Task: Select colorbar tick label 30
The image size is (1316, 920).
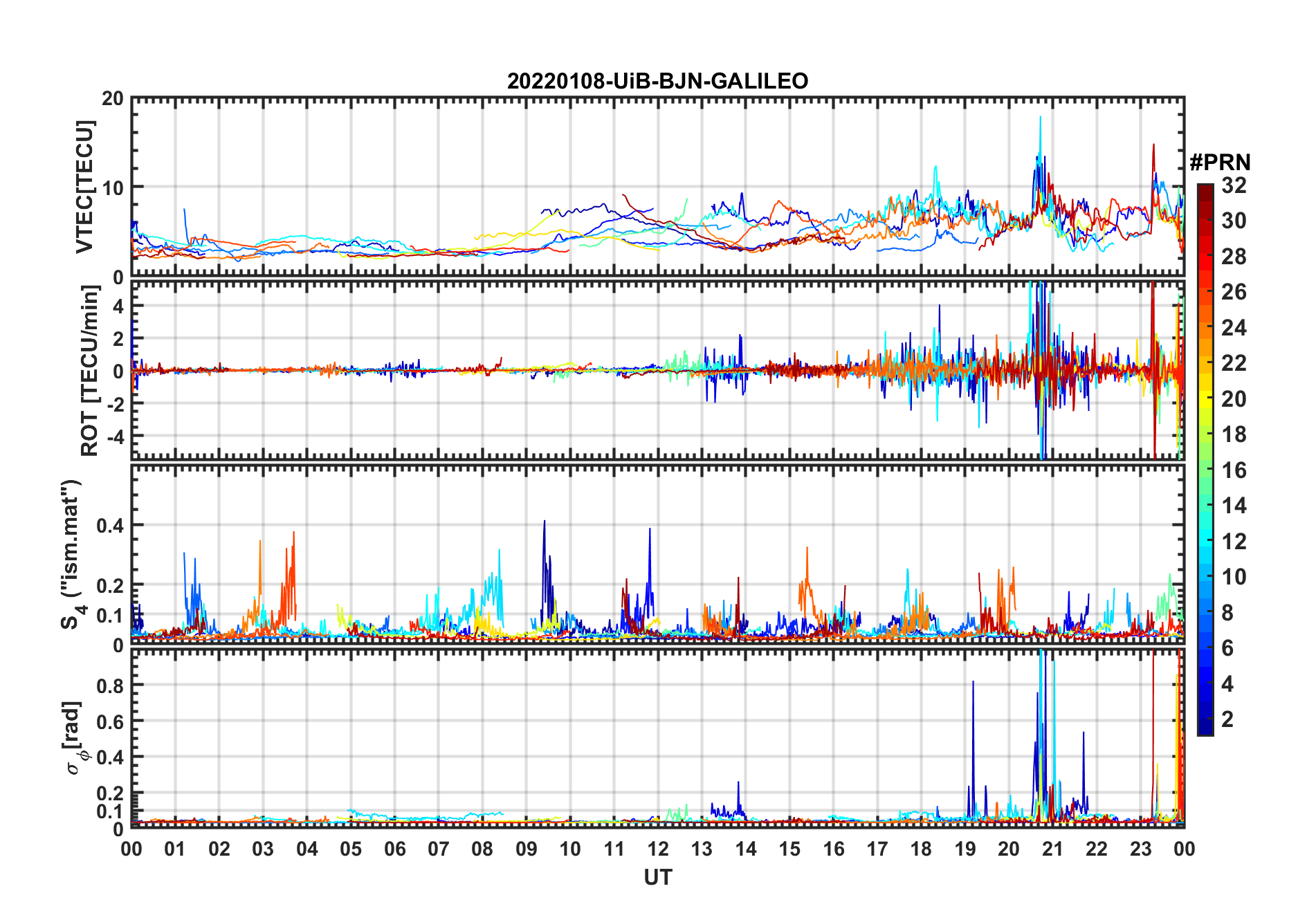Action: pos(1234,221)
